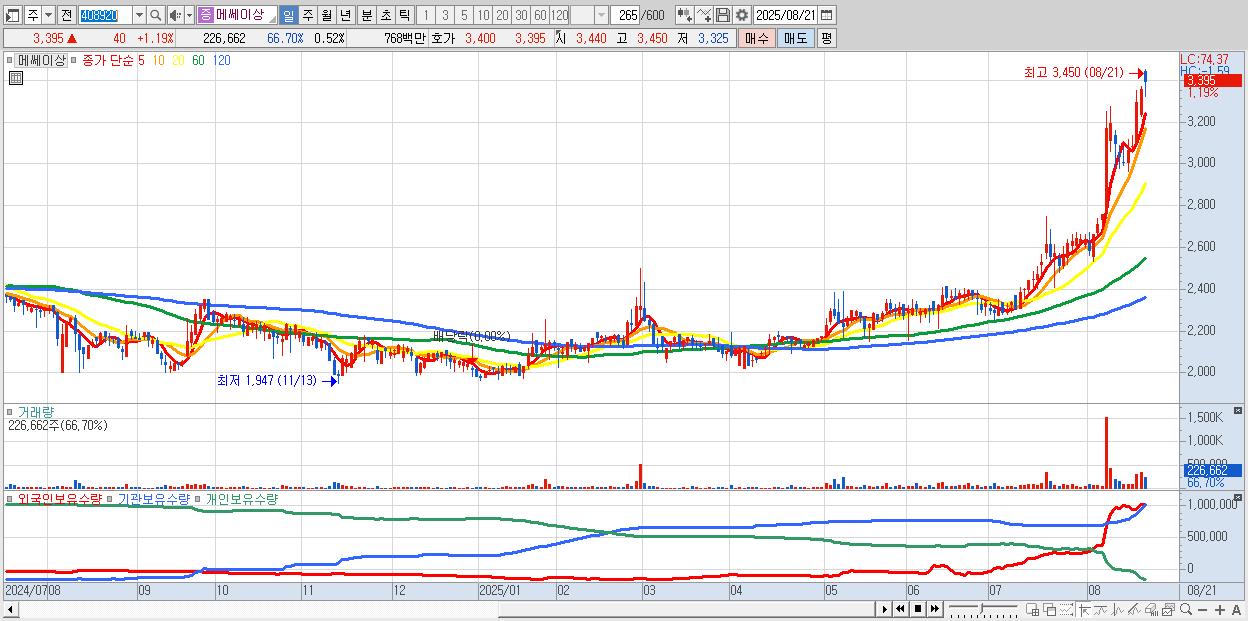Click the save chart floppy icon
The image size is (1248, 621).
723,15
